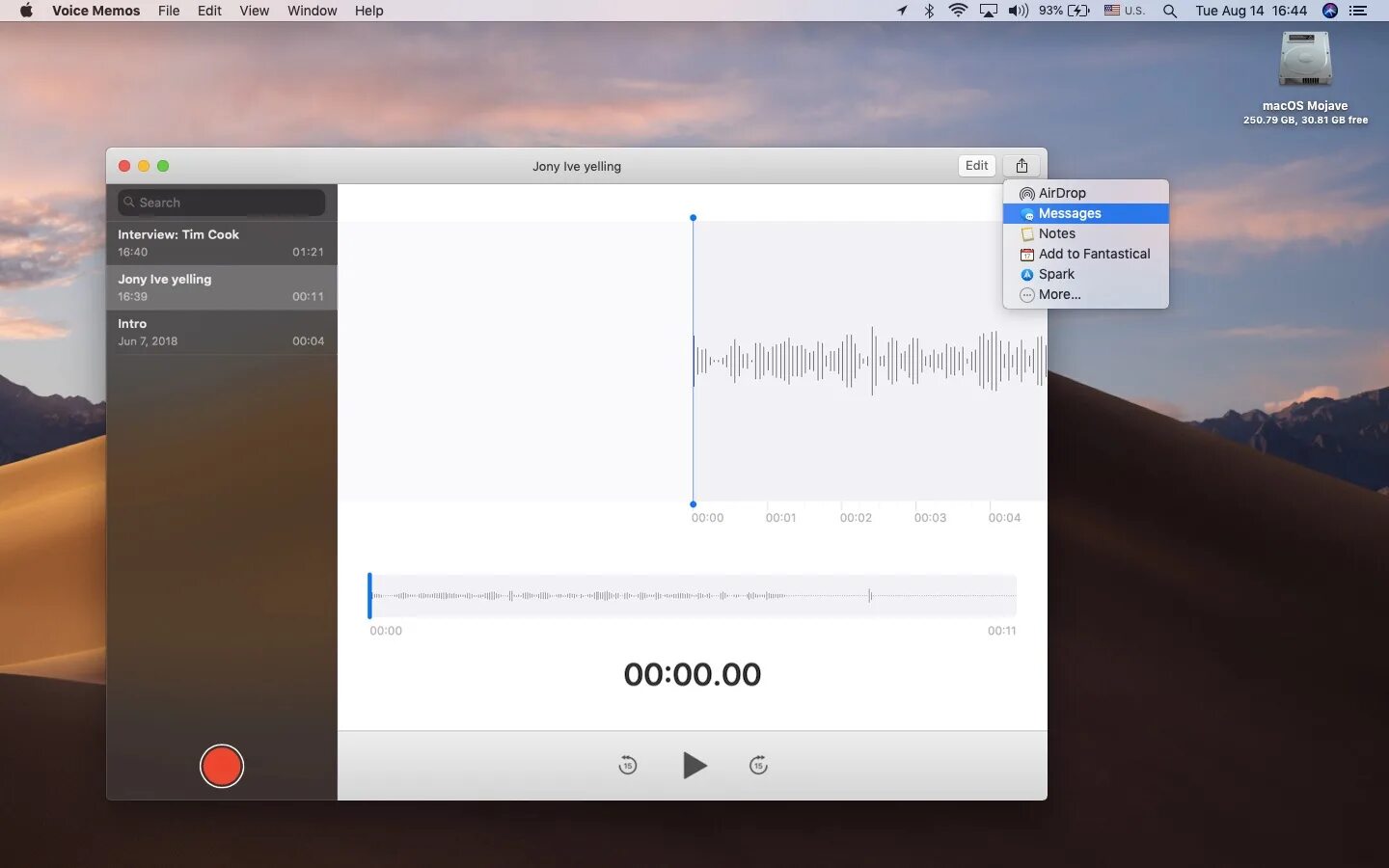Click the red Record button
Viewport: 1389px width, 868px height.
pyautogui.click(x=222, y=766)
